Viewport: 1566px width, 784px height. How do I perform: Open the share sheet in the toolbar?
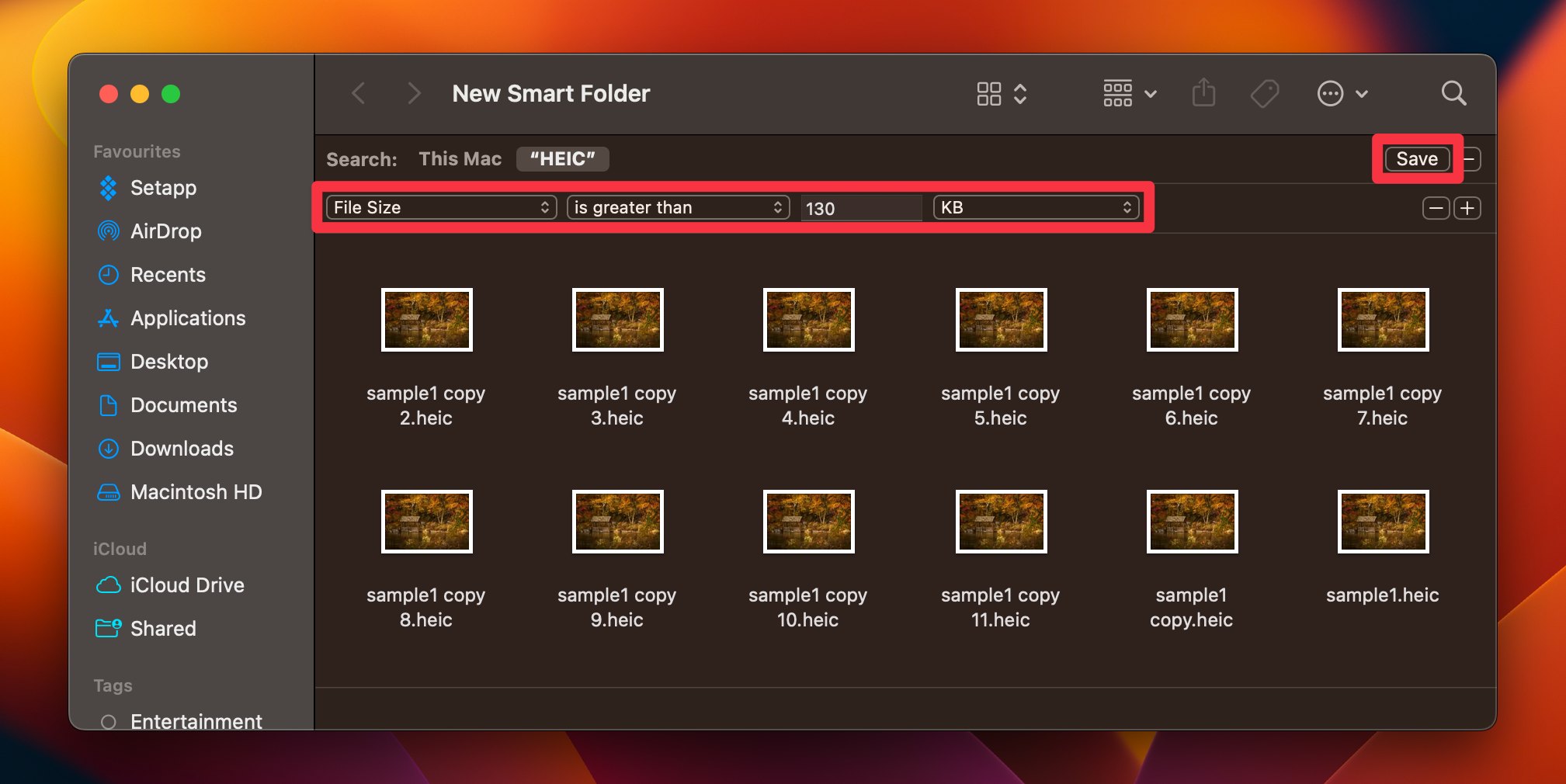tap(1203, 93)
